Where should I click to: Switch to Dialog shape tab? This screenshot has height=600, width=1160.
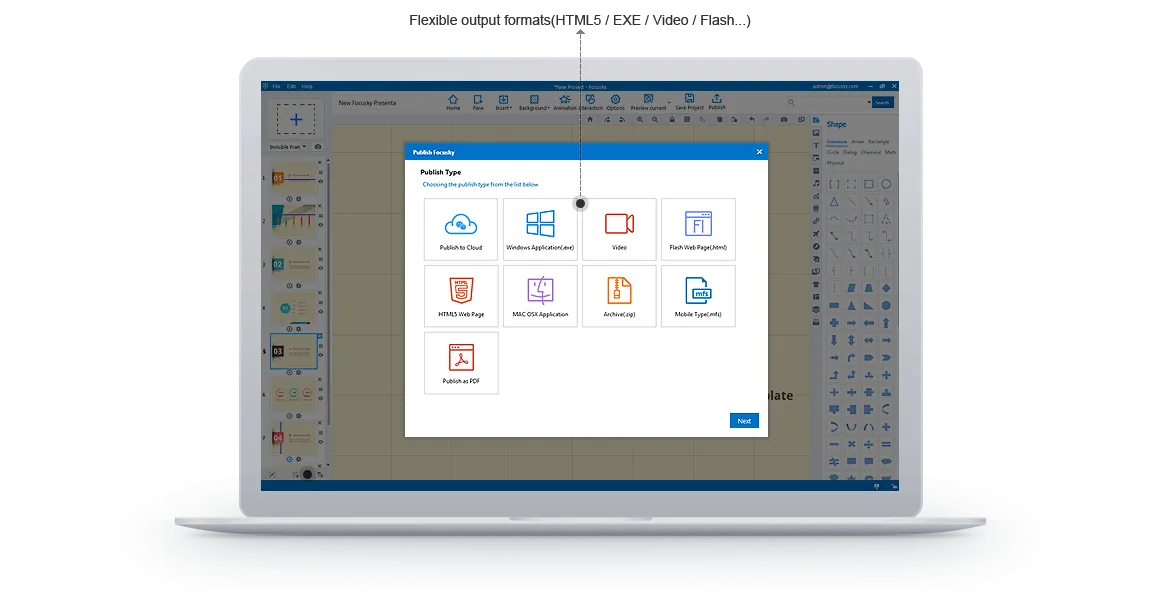(849, 152)
